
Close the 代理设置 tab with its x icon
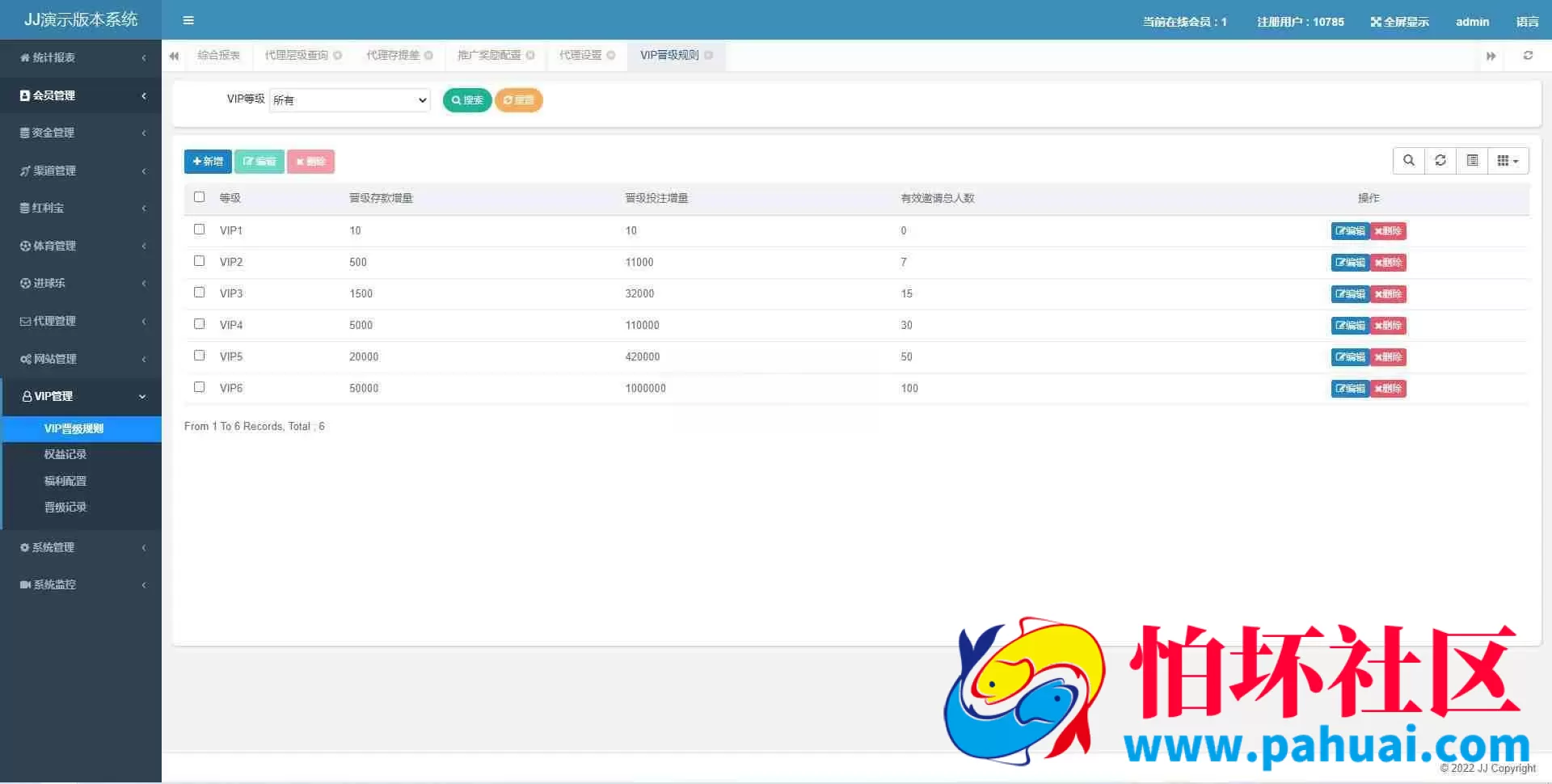[x=611, y=56]
